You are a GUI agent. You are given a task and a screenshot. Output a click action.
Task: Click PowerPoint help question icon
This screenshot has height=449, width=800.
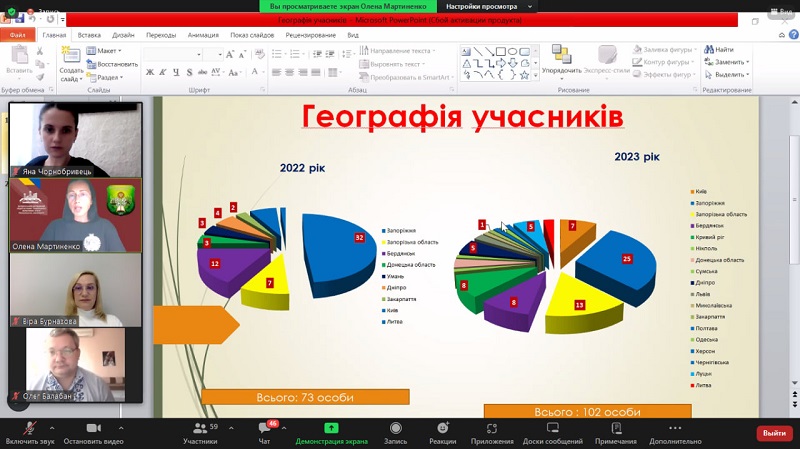click(793, 35)
